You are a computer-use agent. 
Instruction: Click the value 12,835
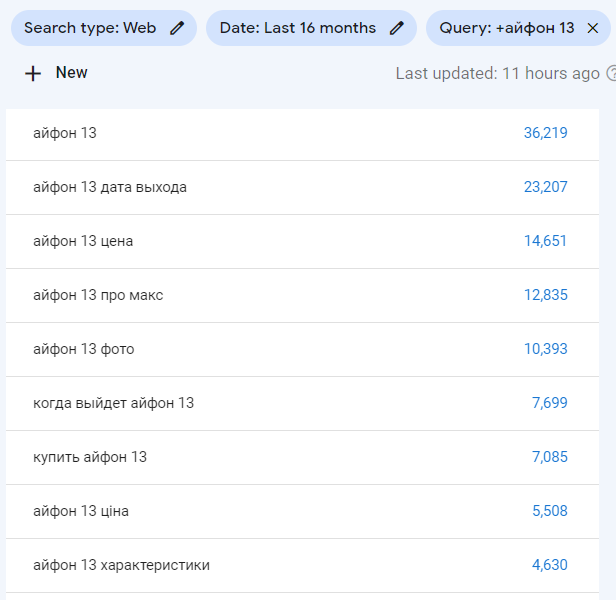point(546,295)
